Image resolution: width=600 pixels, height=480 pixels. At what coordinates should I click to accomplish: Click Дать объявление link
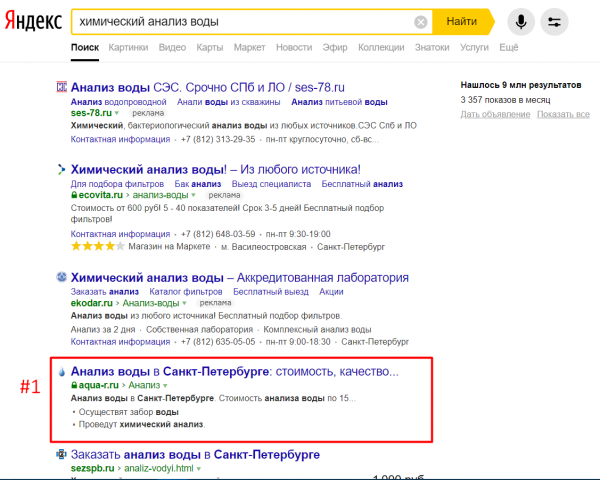[x=495, y=114]
